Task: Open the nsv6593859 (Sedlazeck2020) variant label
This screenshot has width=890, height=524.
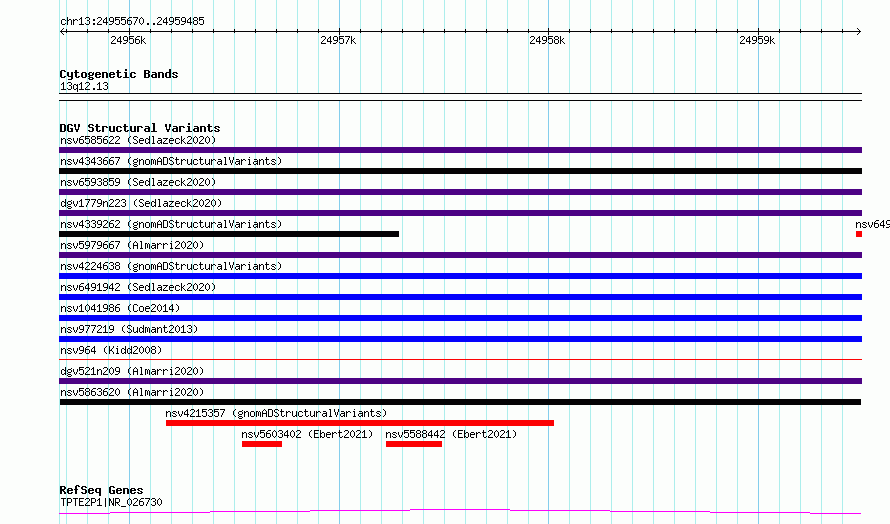Action: (x=138, y=182)
